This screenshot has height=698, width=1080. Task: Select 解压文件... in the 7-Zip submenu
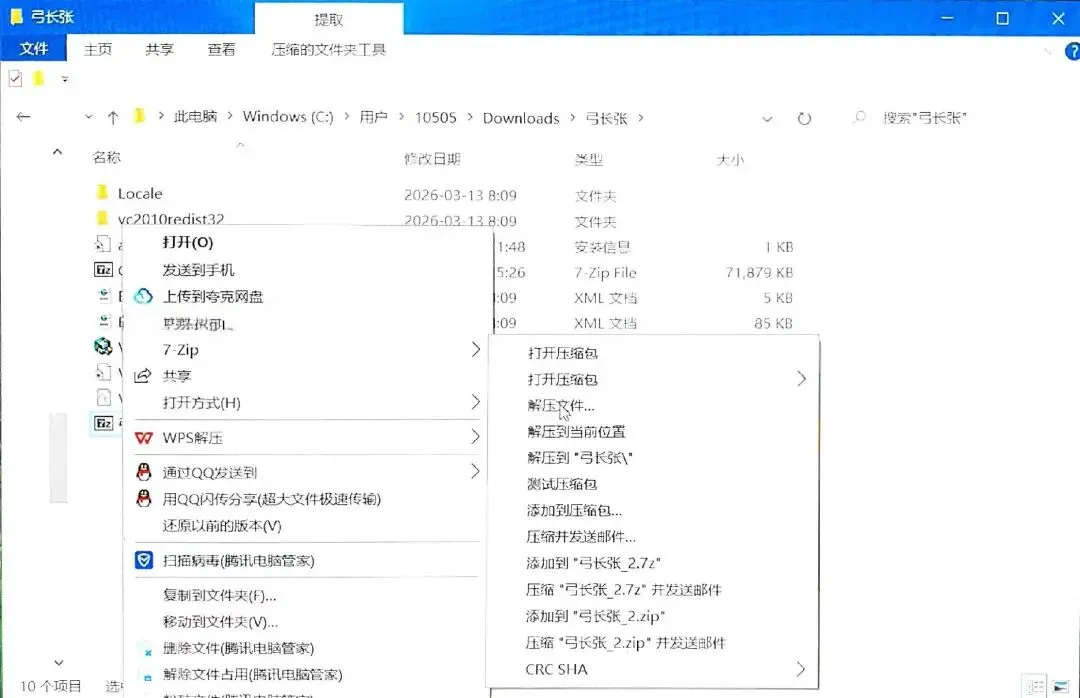click(x=561, y=405)
